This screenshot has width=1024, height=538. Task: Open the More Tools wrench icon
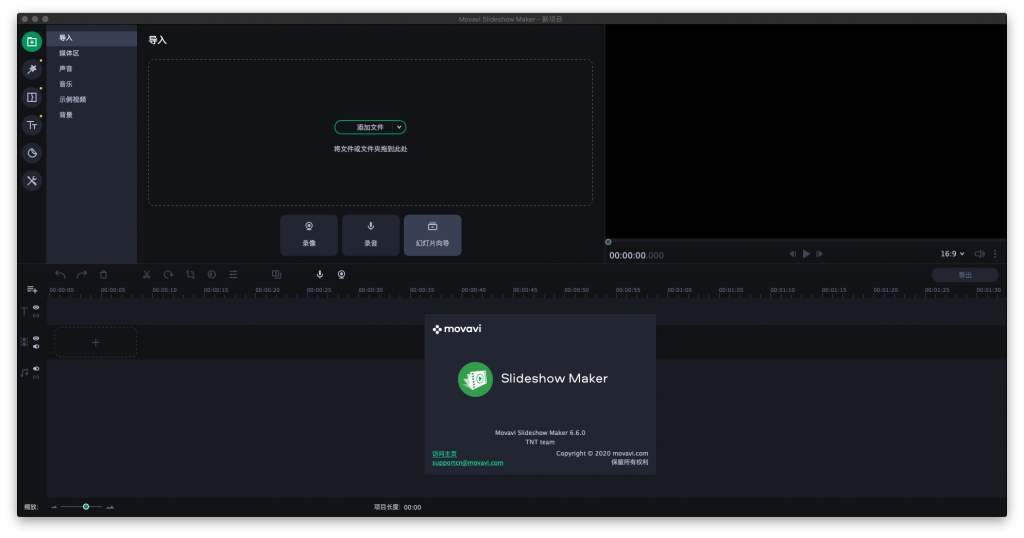tap(31, 181)
